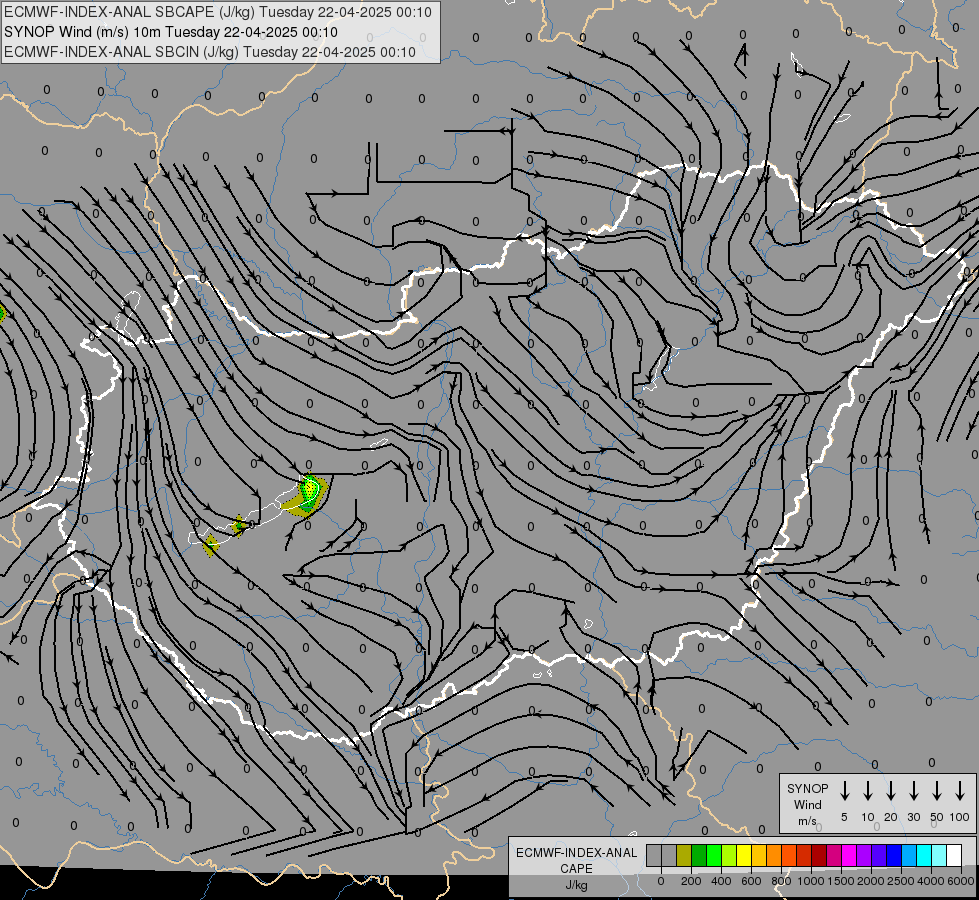This screenshot has height=900, width=979.
Task: Click the pale cyan swatch after 4000
Action: (939, 855)
